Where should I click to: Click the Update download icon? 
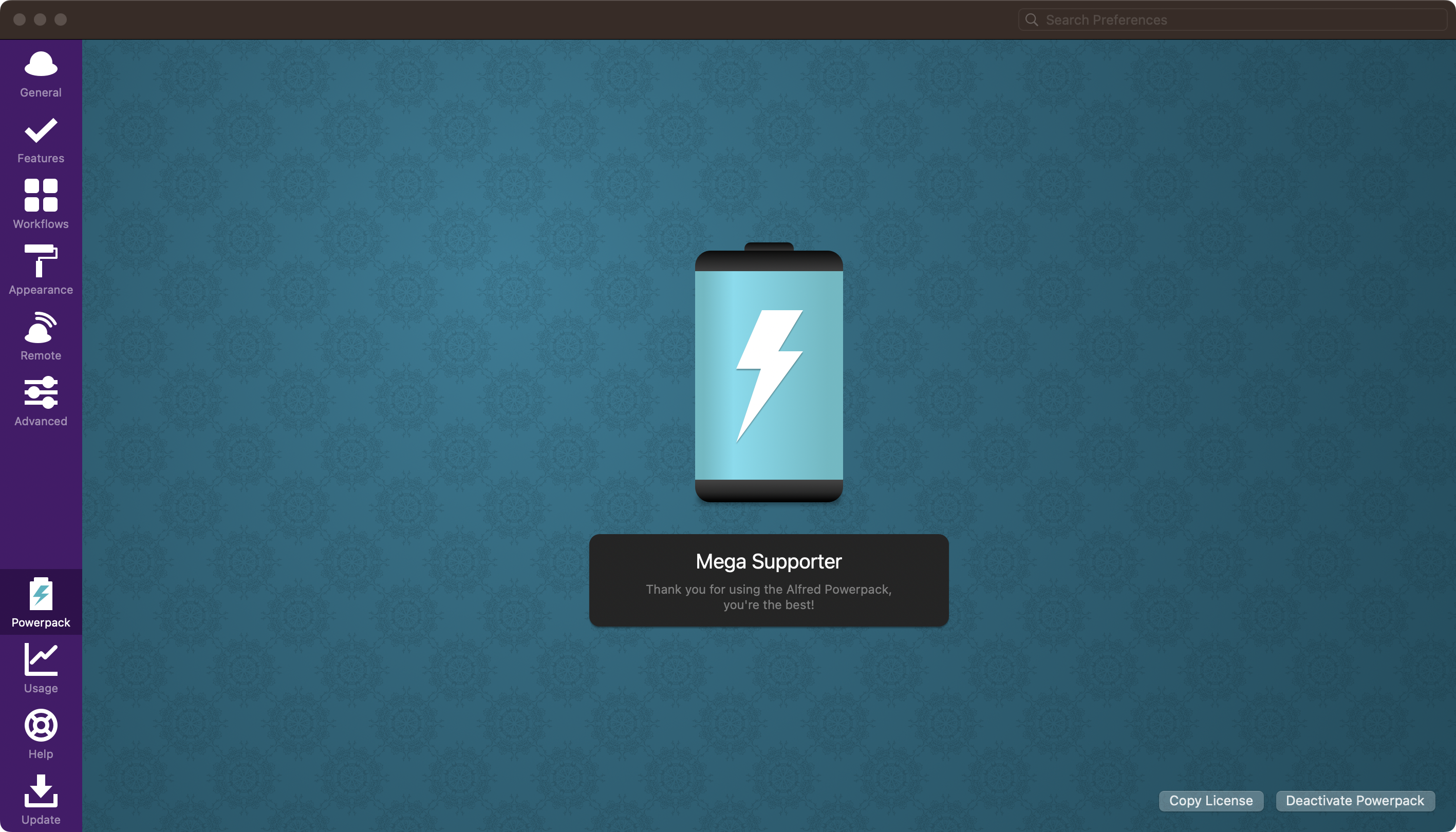[x=41, y=791]
